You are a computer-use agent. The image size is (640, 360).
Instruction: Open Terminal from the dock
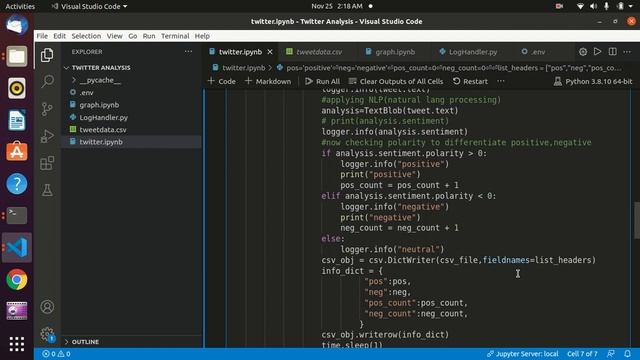17,215
